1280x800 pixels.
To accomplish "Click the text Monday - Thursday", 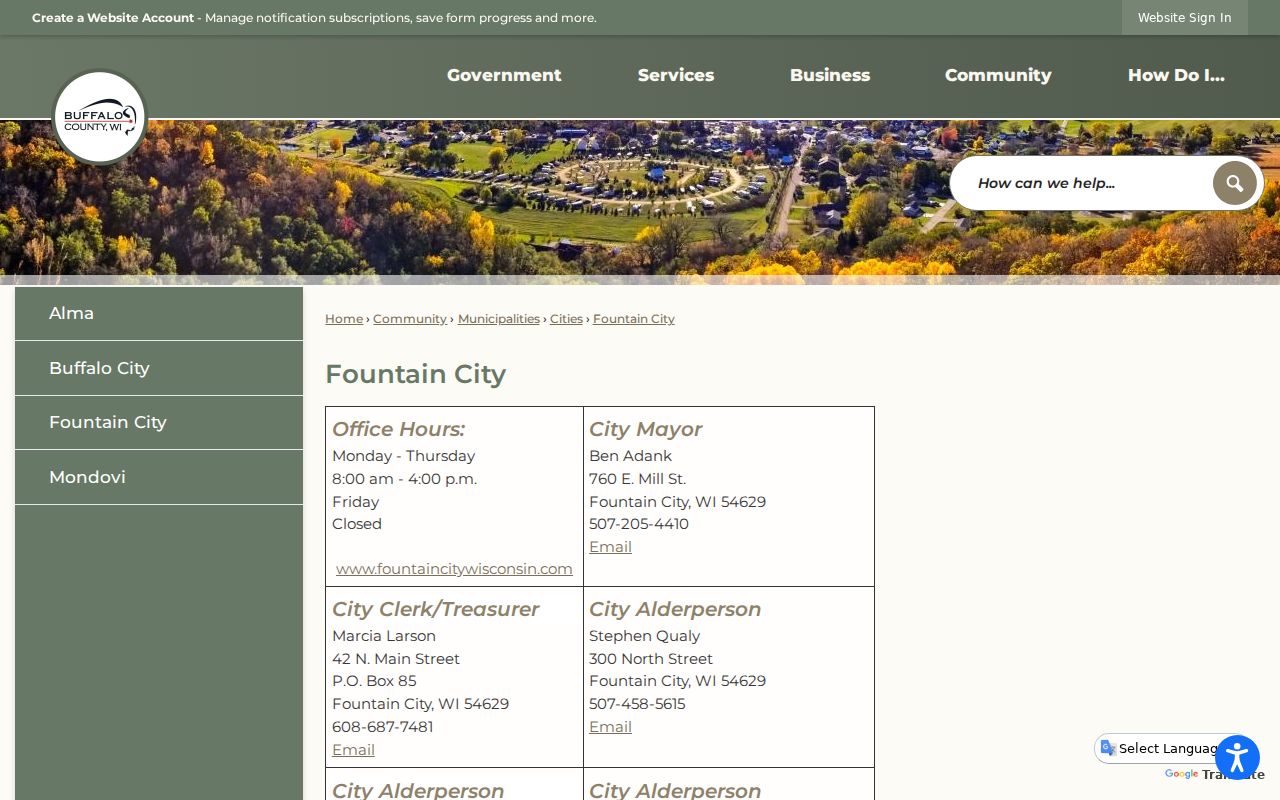I will tap(403, 455).
